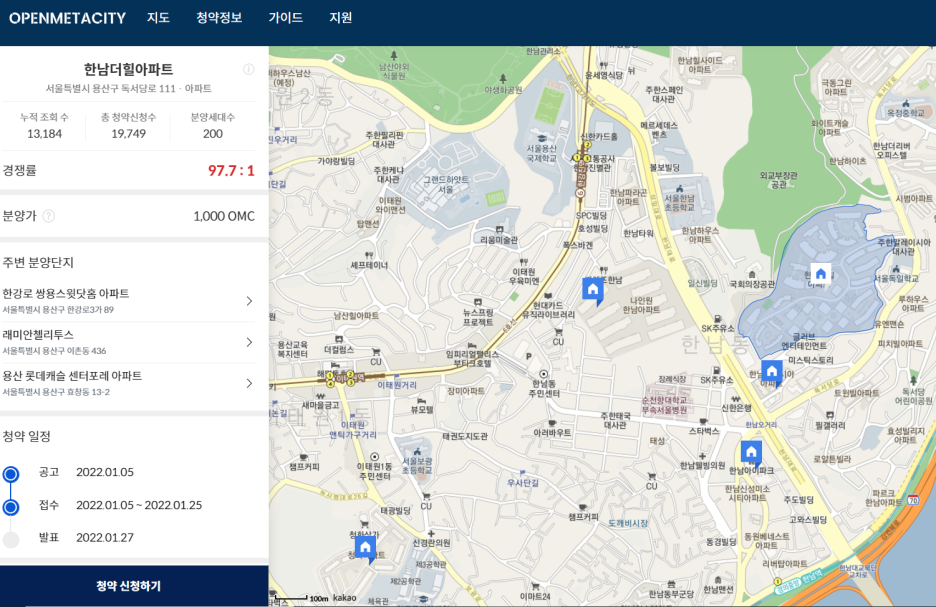Click 이태원1동 주민센터 map marker

click(374, 457)
